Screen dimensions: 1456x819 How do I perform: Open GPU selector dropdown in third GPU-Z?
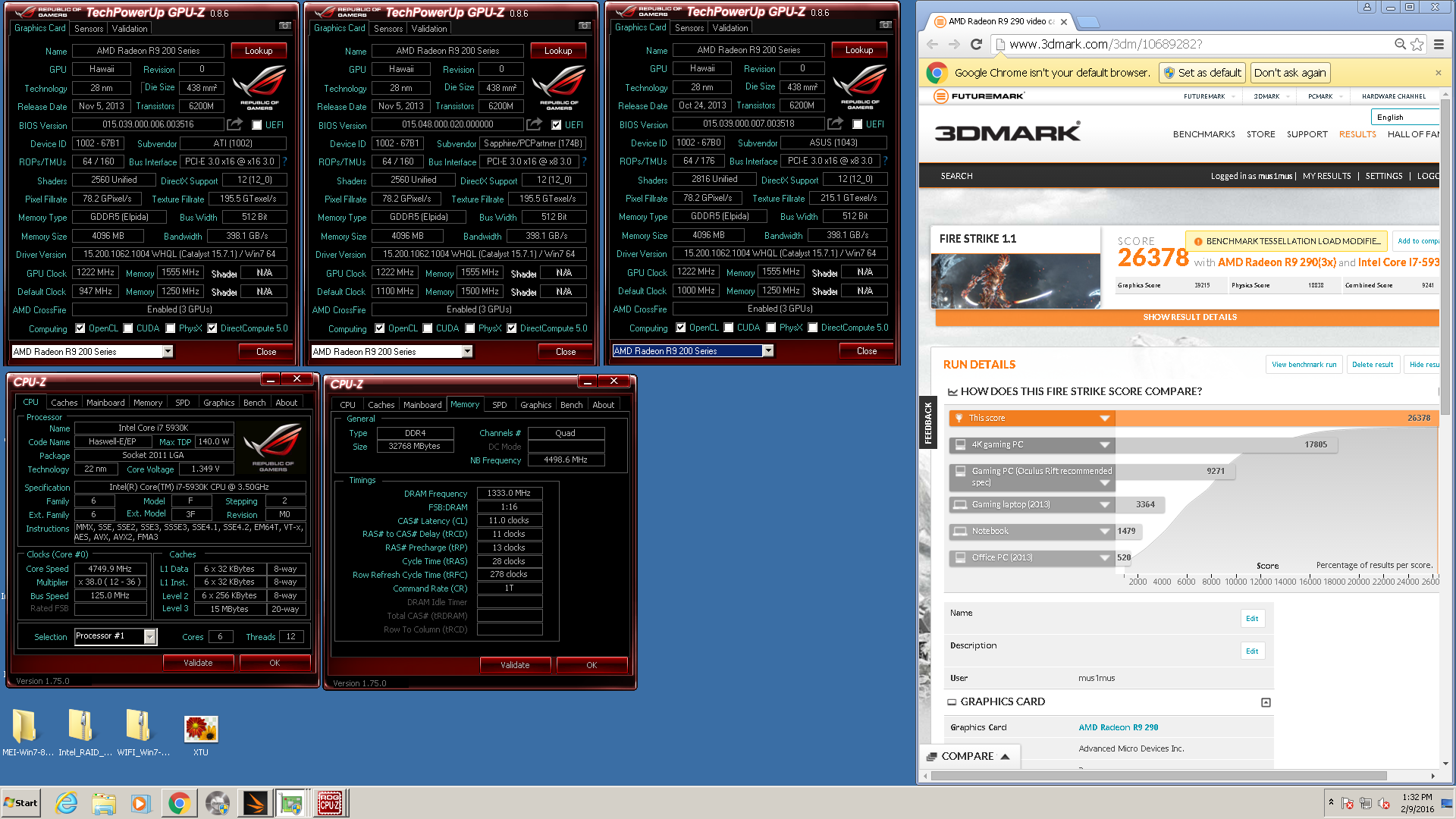click(x=768, y=350)
